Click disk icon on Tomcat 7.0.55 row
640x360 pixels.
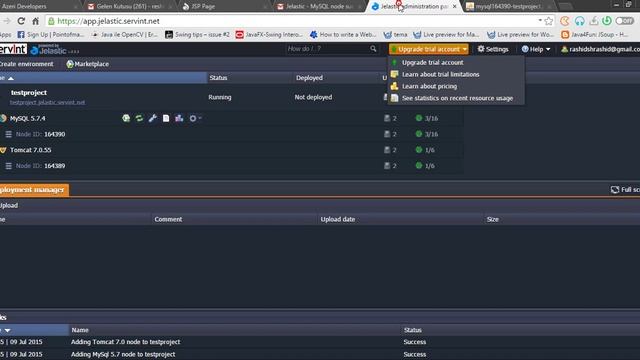(x=387, y=150)
